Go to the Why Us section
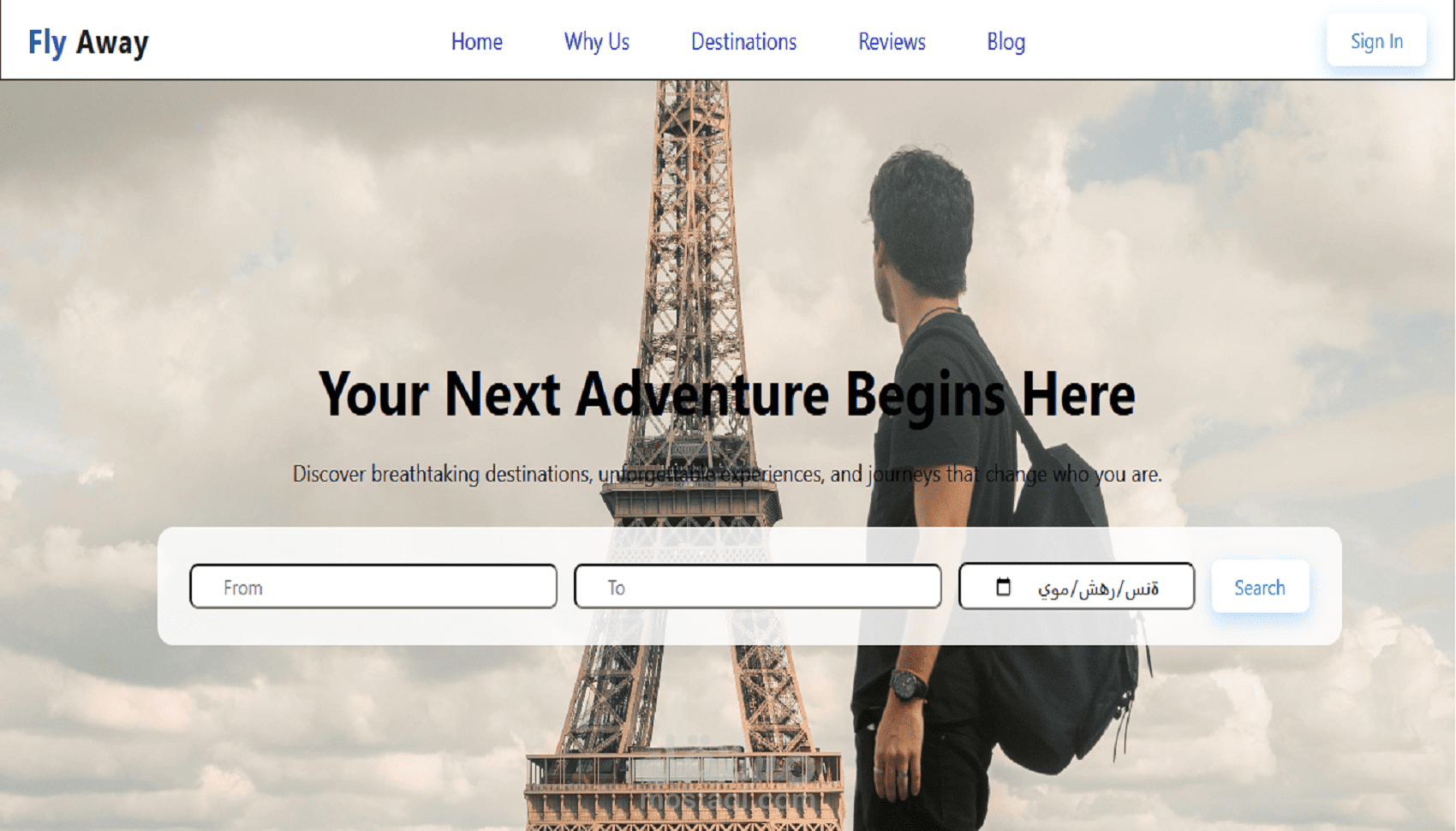This screenshot has height=831, width=1456. tap(597, 41)
